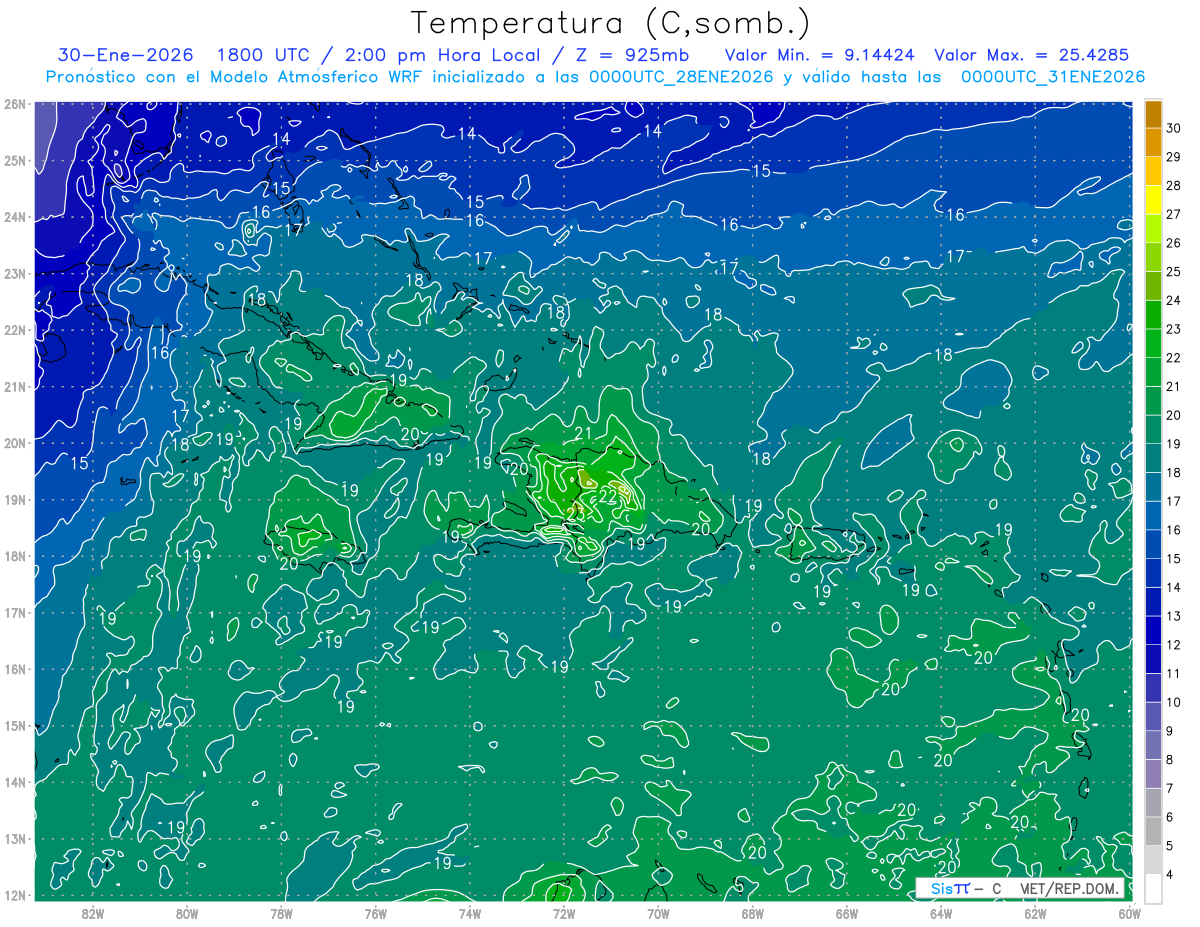The image size is (1200, 927).
Task: Click the "72W" longitude axis label
Action: click(x=563, y=913)
